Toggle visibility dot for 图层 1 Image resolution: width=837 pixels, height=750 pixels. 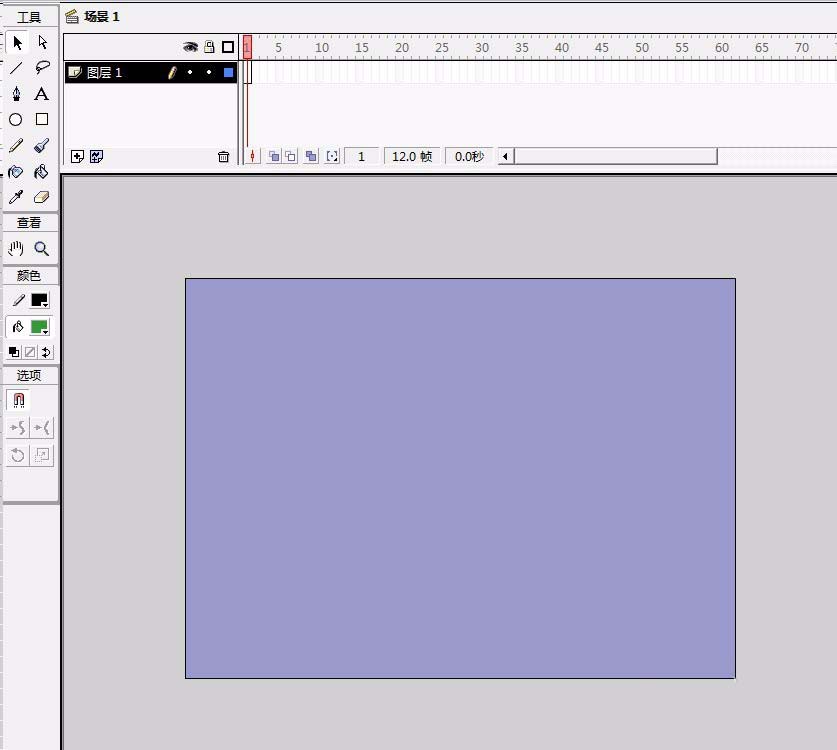pyautogui.click(x=190, y=72)
